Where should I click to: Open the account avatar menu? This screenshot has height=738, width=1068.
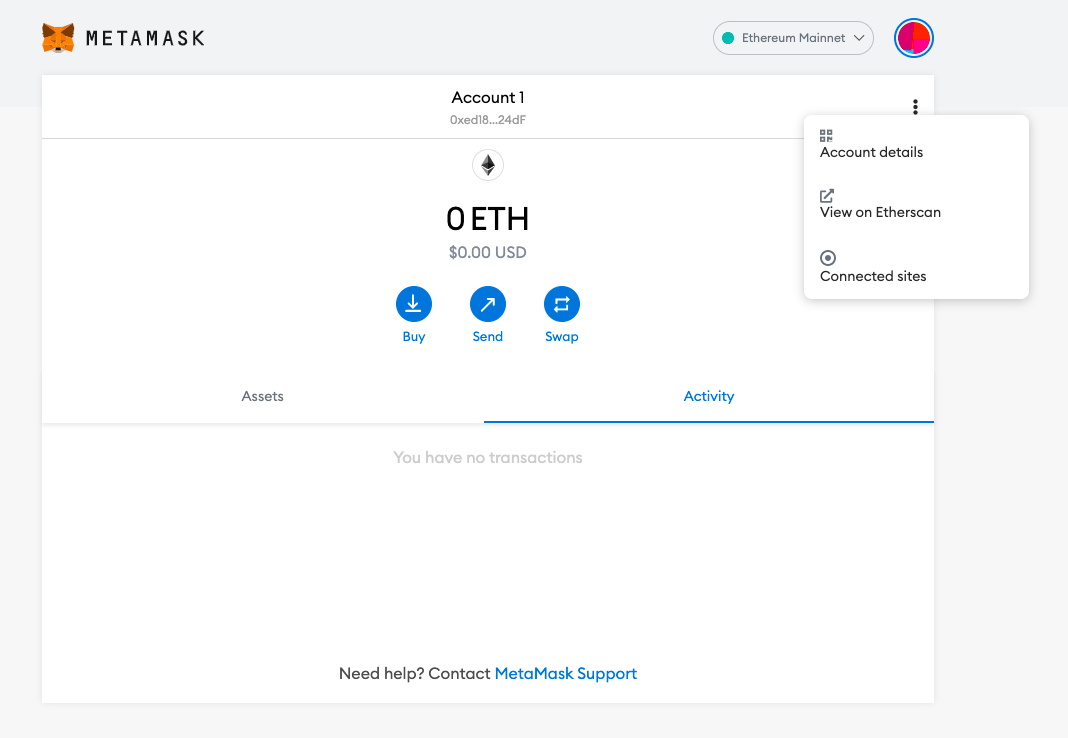pyautogui.click(x=913, y=38)
